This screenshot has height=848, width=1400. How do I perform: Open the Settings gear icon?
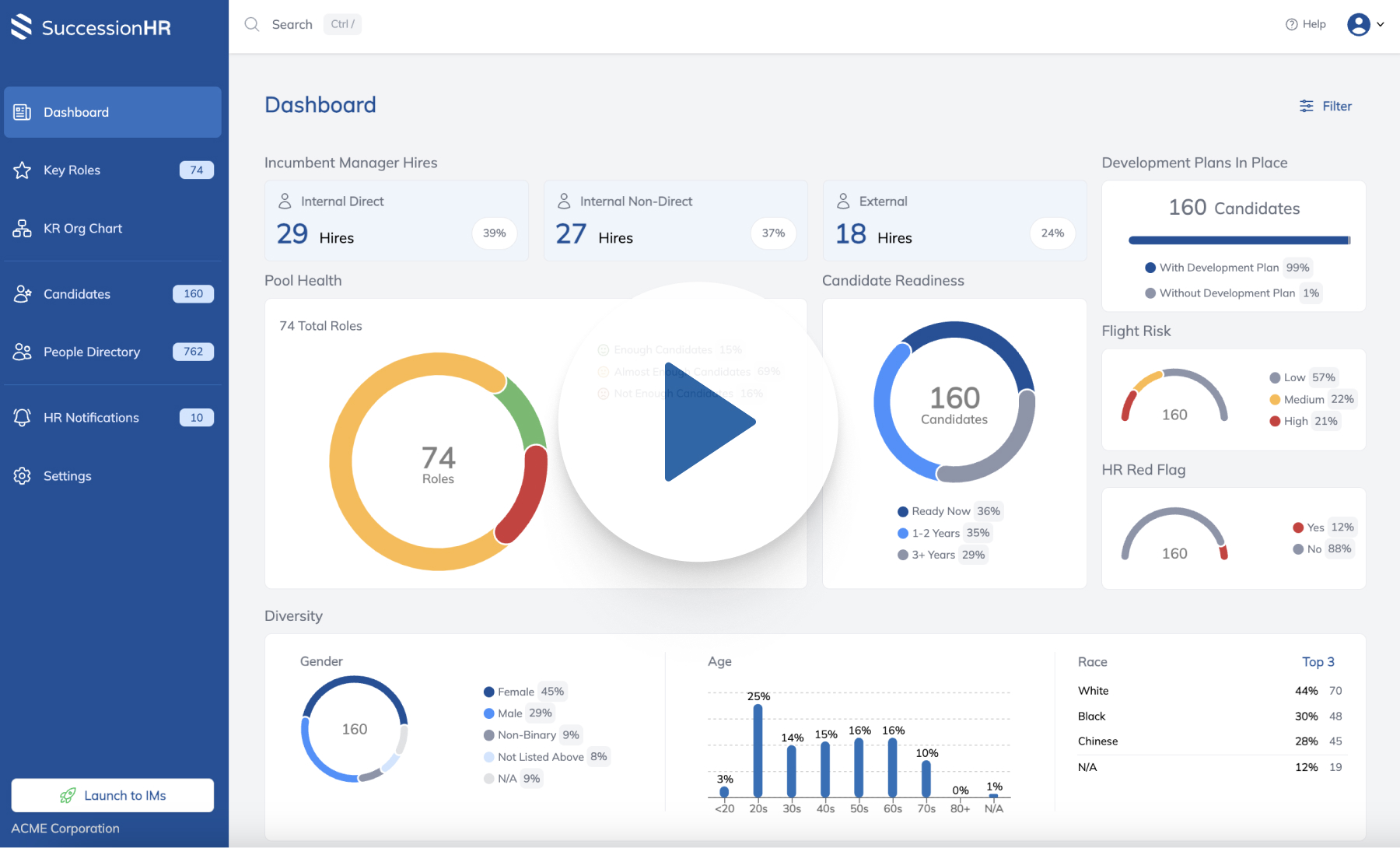pos(21,475)
